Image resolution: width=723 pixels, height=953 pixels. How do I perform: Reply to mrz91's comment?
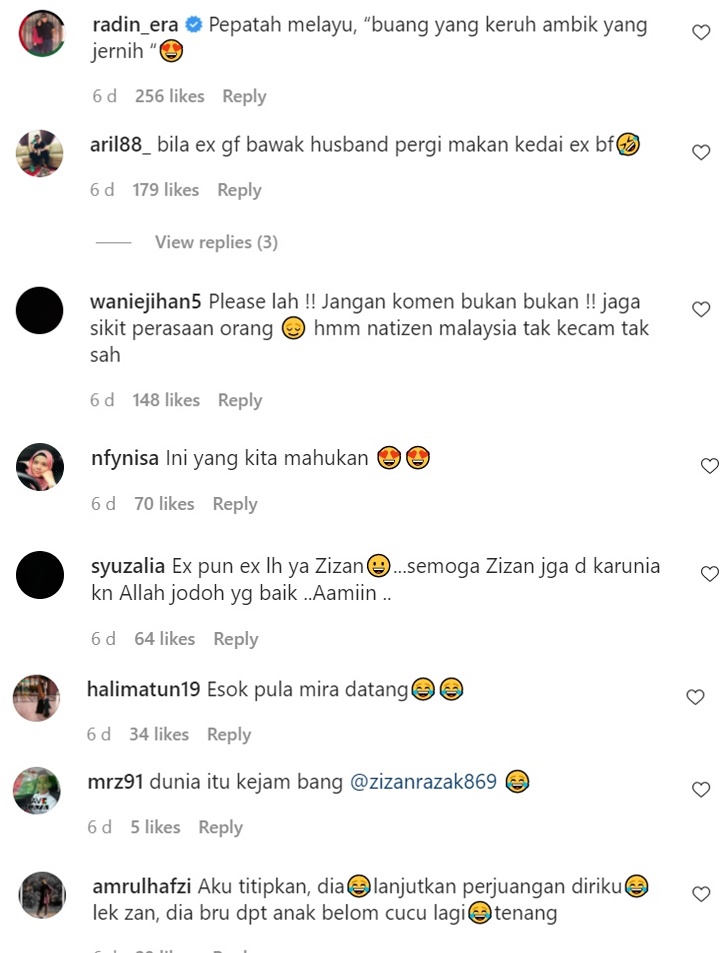click(221, 828)
